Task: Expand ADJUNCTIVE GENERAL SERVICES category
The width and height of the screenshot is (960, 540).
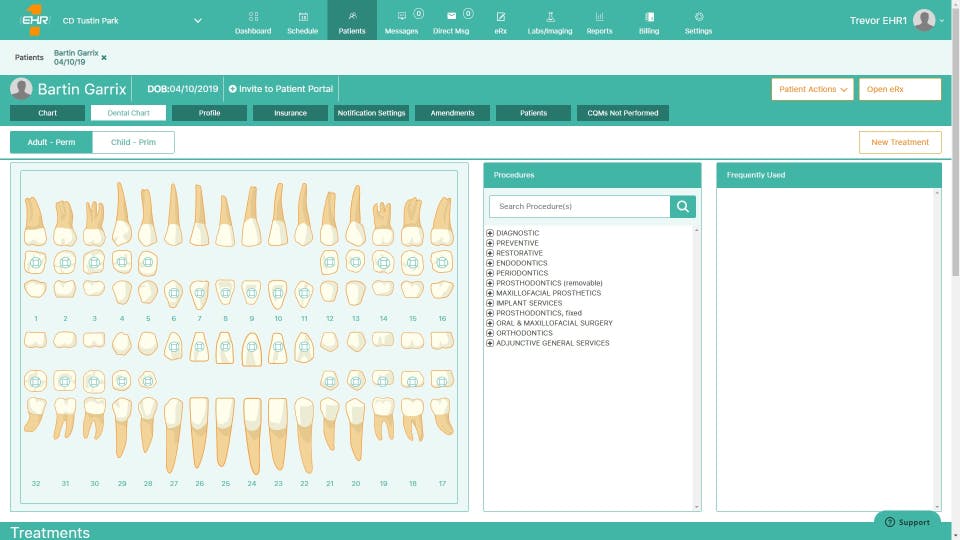Action: pyautogui.click(x=490, y=343)
